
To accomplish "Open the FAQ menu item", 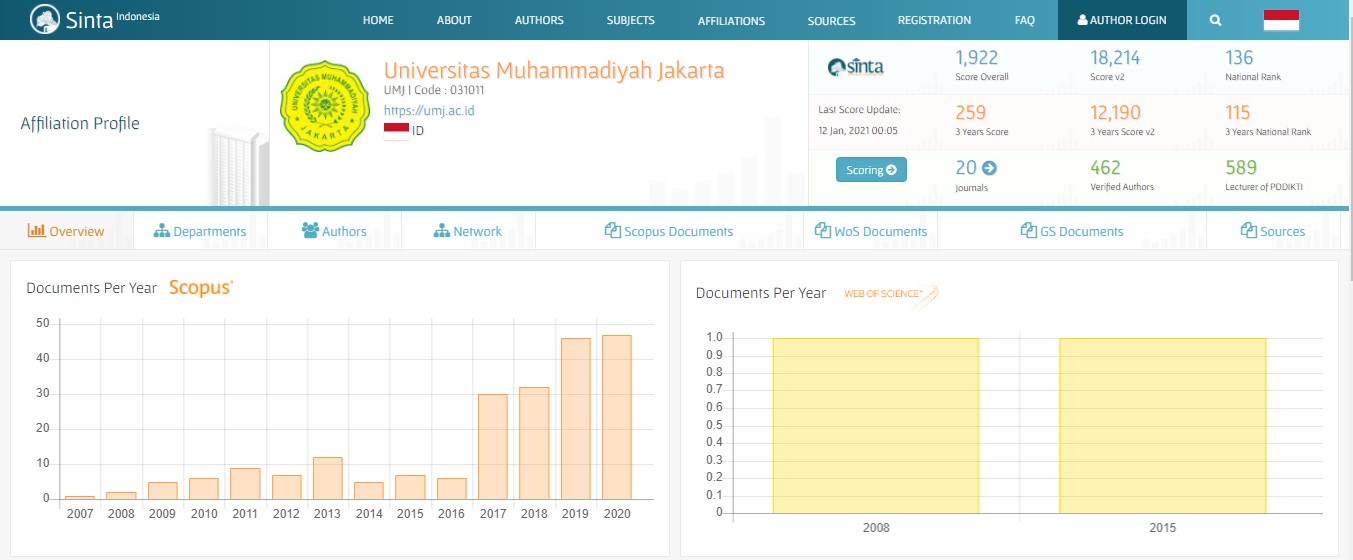I will pos(1024,20).
